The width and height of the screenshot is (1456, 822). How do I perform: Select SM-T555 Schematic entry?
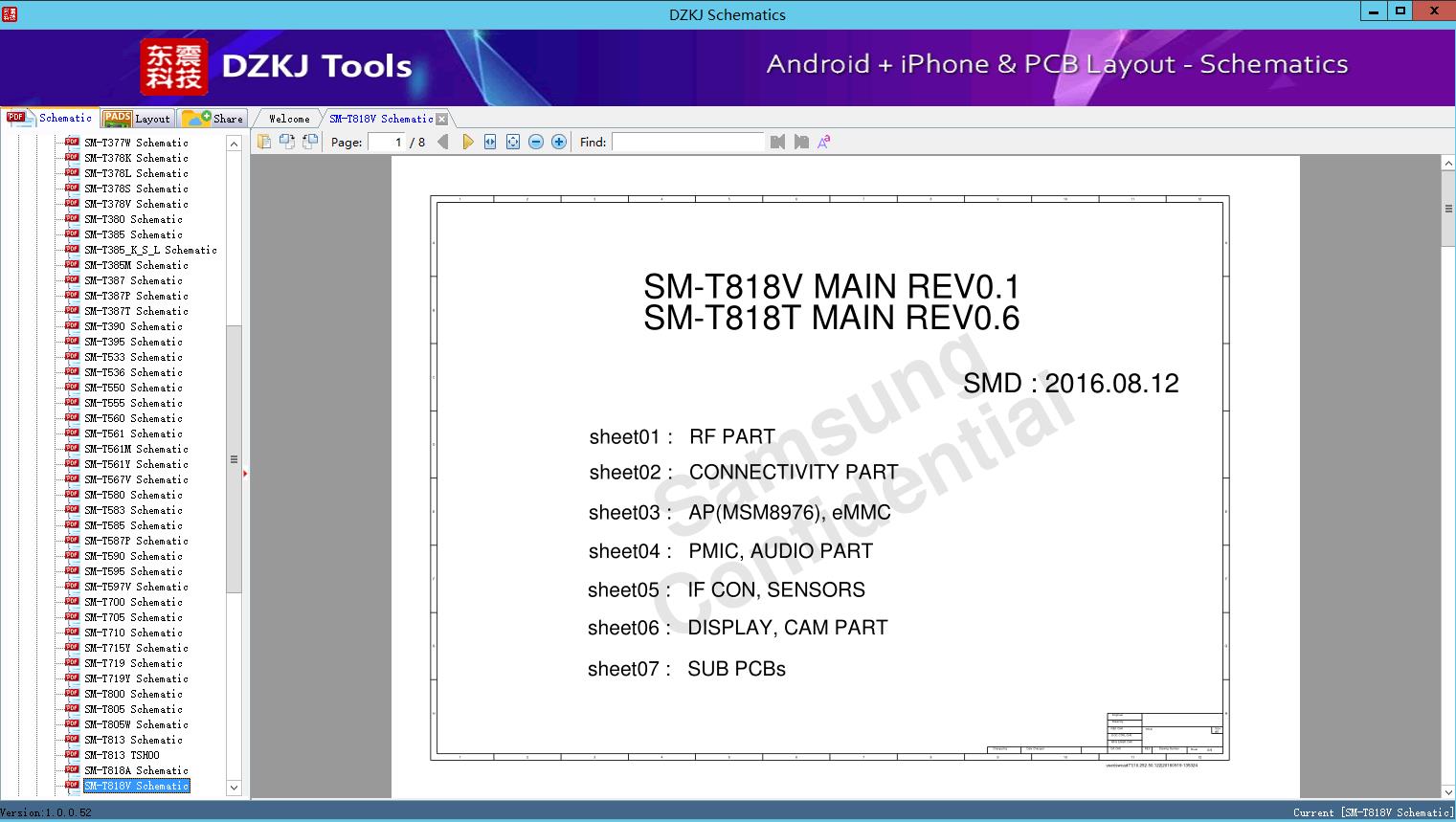133,403
